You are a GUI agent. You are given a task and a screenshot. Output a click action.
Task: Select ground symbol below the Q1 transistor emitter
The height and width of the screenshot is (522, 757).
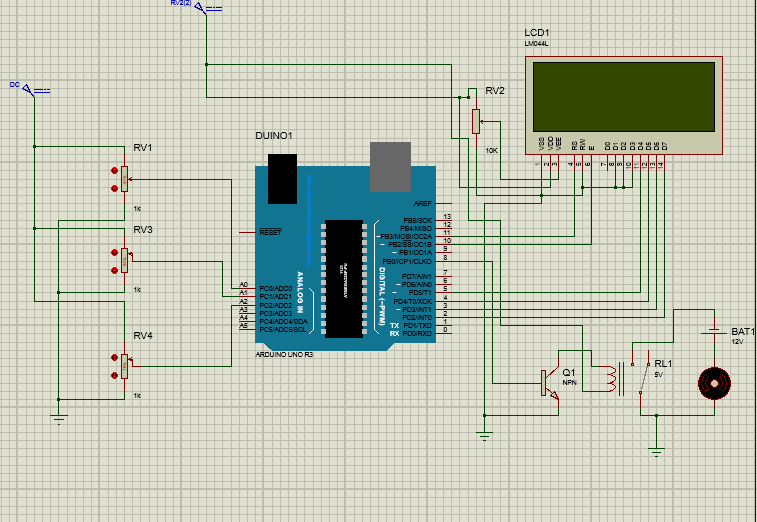coord(484,436)
